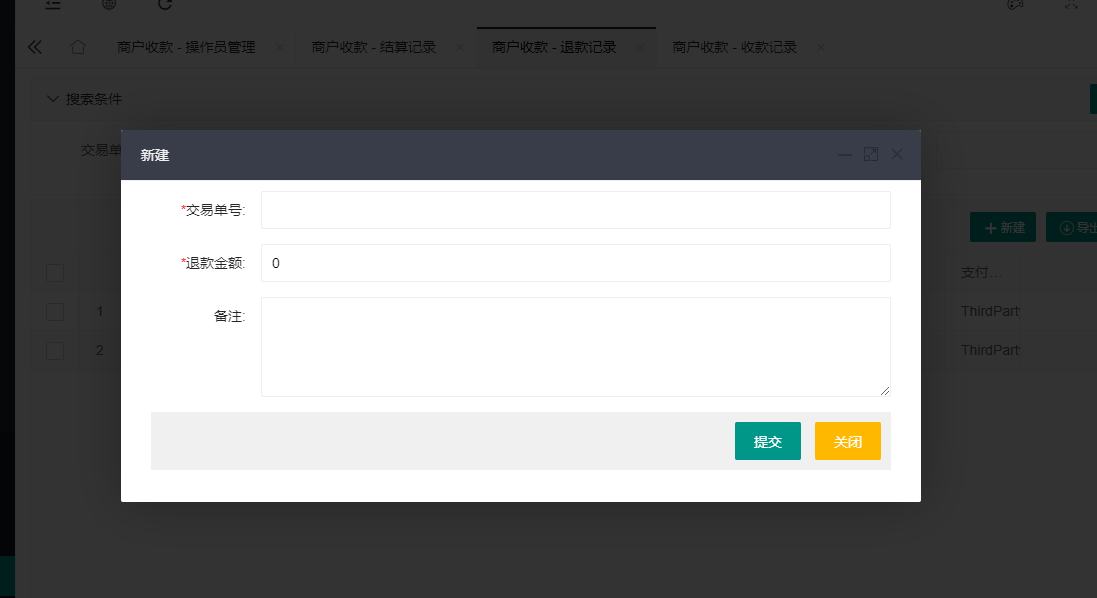Click inside the 交易单号 input field
The width and height of the screenshot is (1097, 598).
click(575, 209)
